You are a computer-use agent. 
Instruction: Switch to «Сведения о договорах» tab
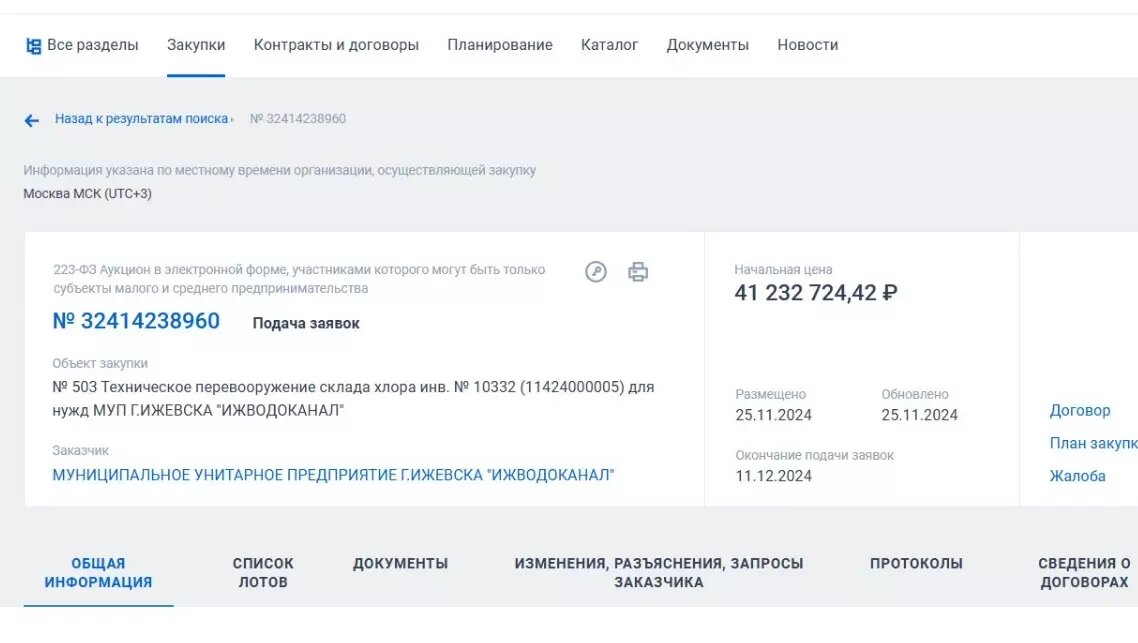(x=1083, y=571)
